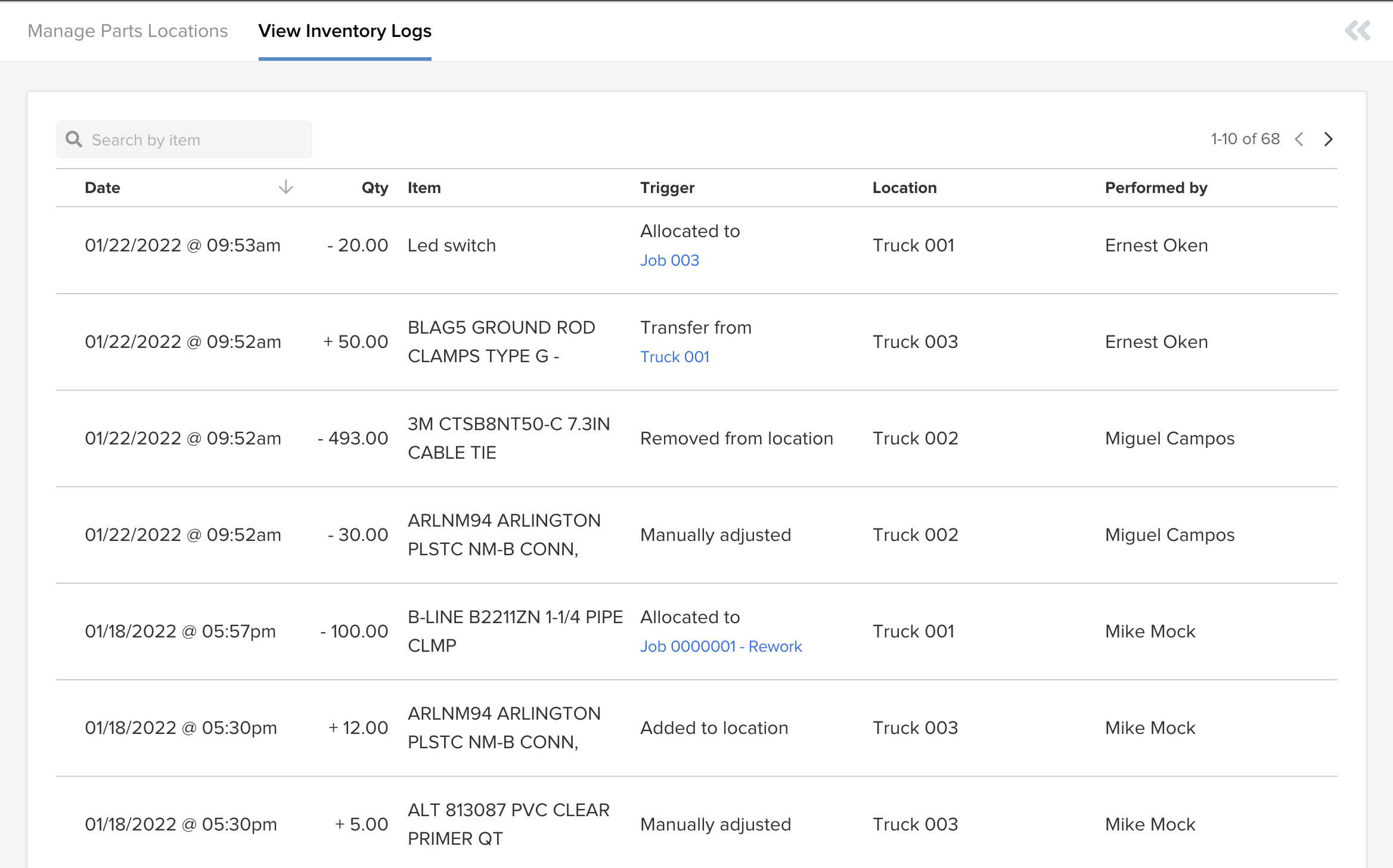The height and width of the screenshot is (868, 1393).
Task: Click B-LINE B2211ZN PIPE CLMP item
Action: [x=515, y=631]
